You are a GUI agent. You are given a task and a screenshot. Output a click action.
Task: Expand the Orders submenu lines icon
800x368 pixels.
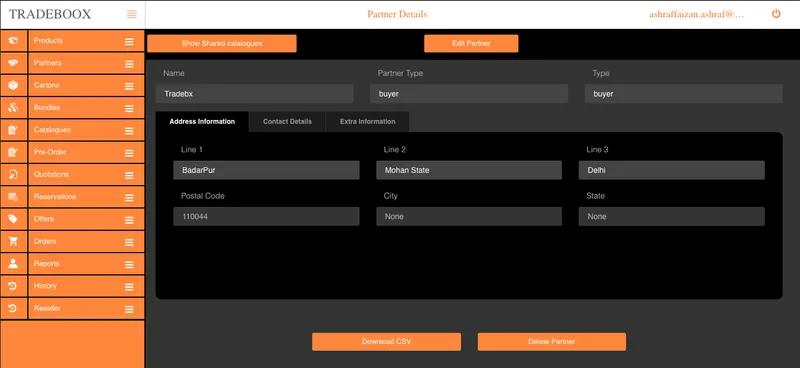point(129,242)
